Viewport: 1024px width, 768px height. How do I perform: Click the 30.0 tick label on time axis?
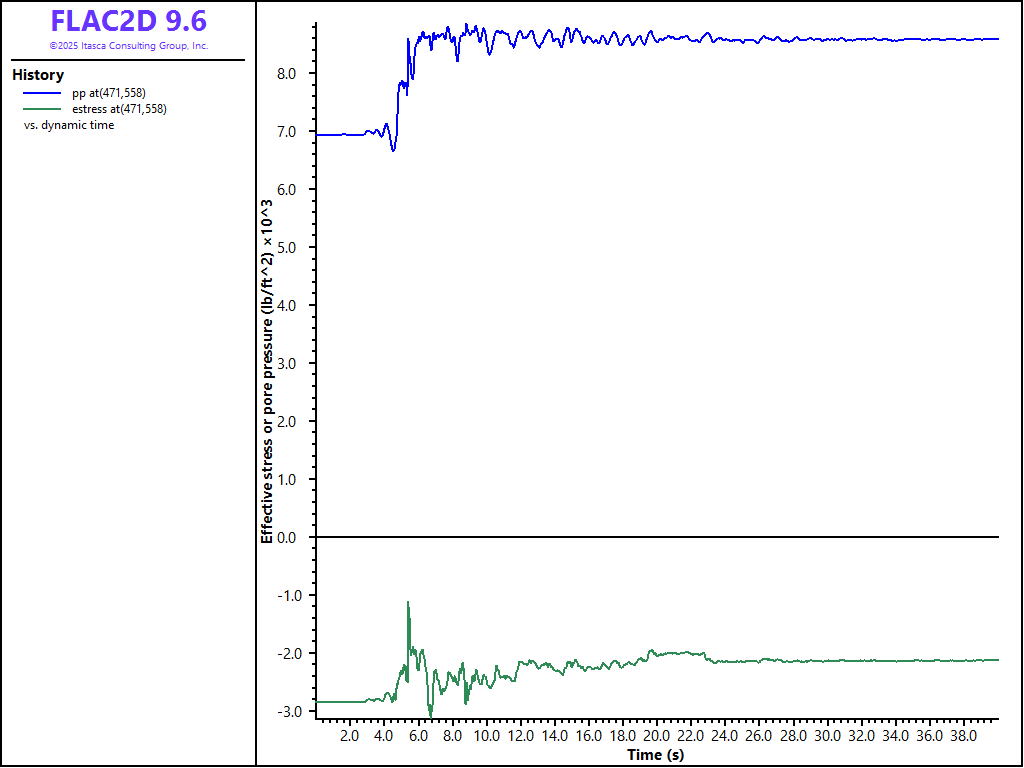click(827, 736)
